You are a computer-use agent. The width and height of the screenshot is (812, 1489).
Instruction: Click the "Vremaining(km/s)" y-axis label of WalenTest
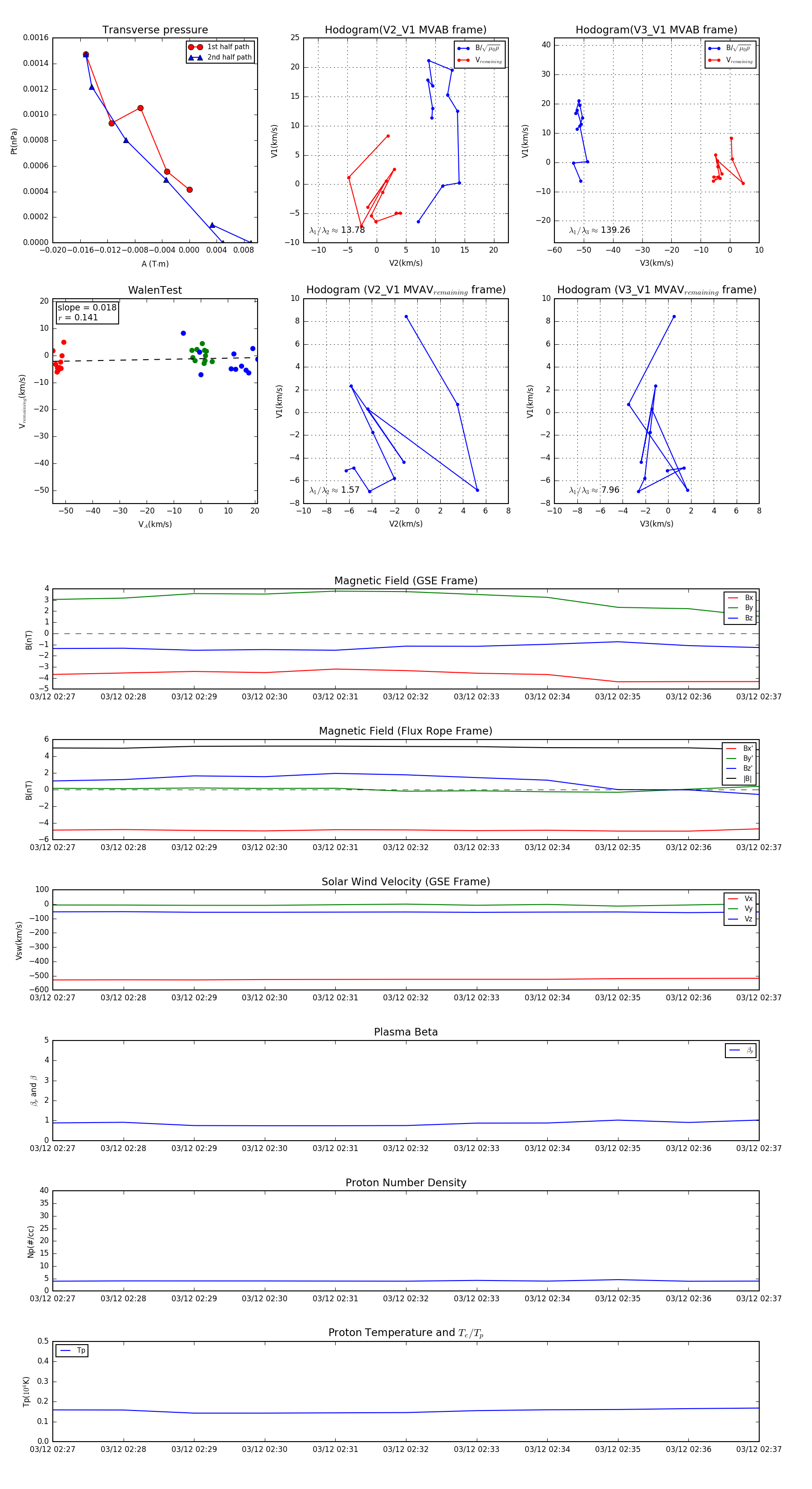(x=23, y=401)
